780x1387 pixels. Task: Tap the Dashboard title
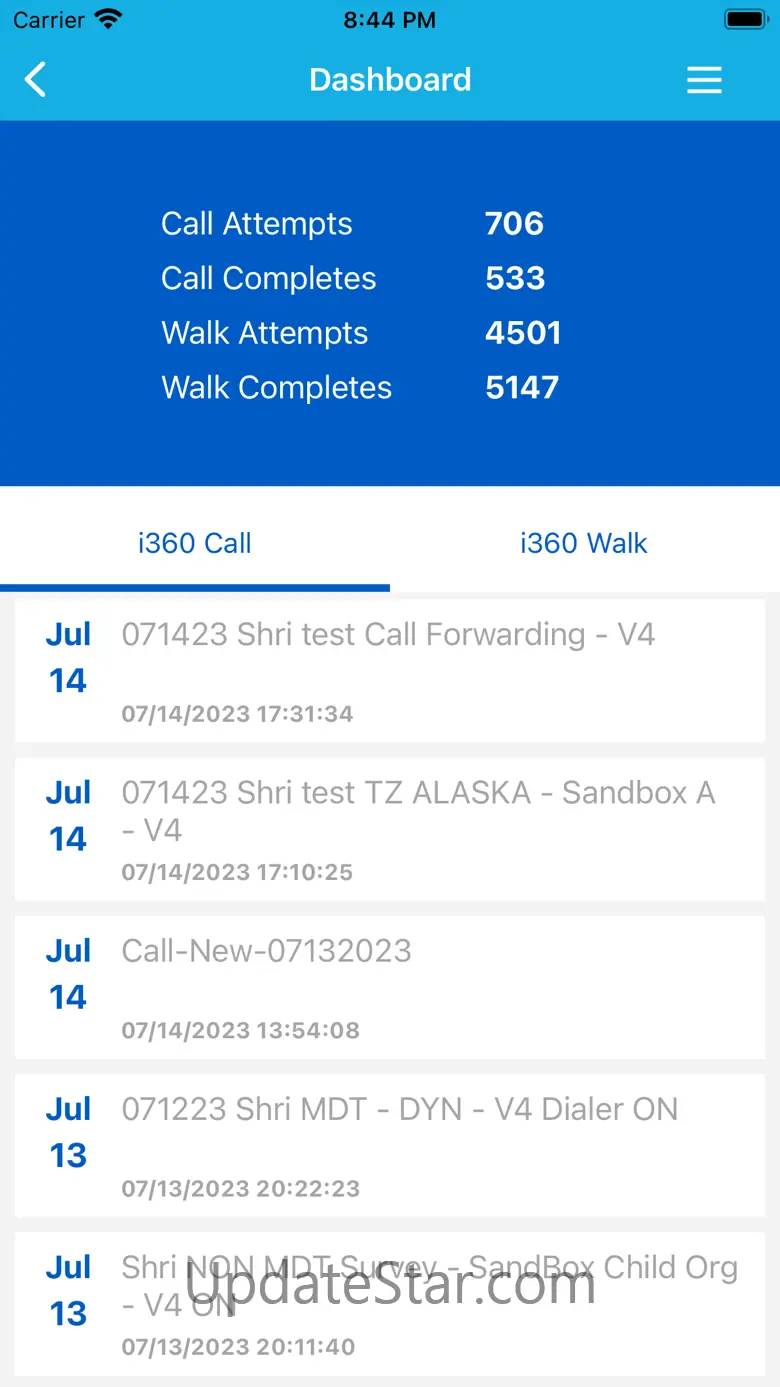point(390,80)
